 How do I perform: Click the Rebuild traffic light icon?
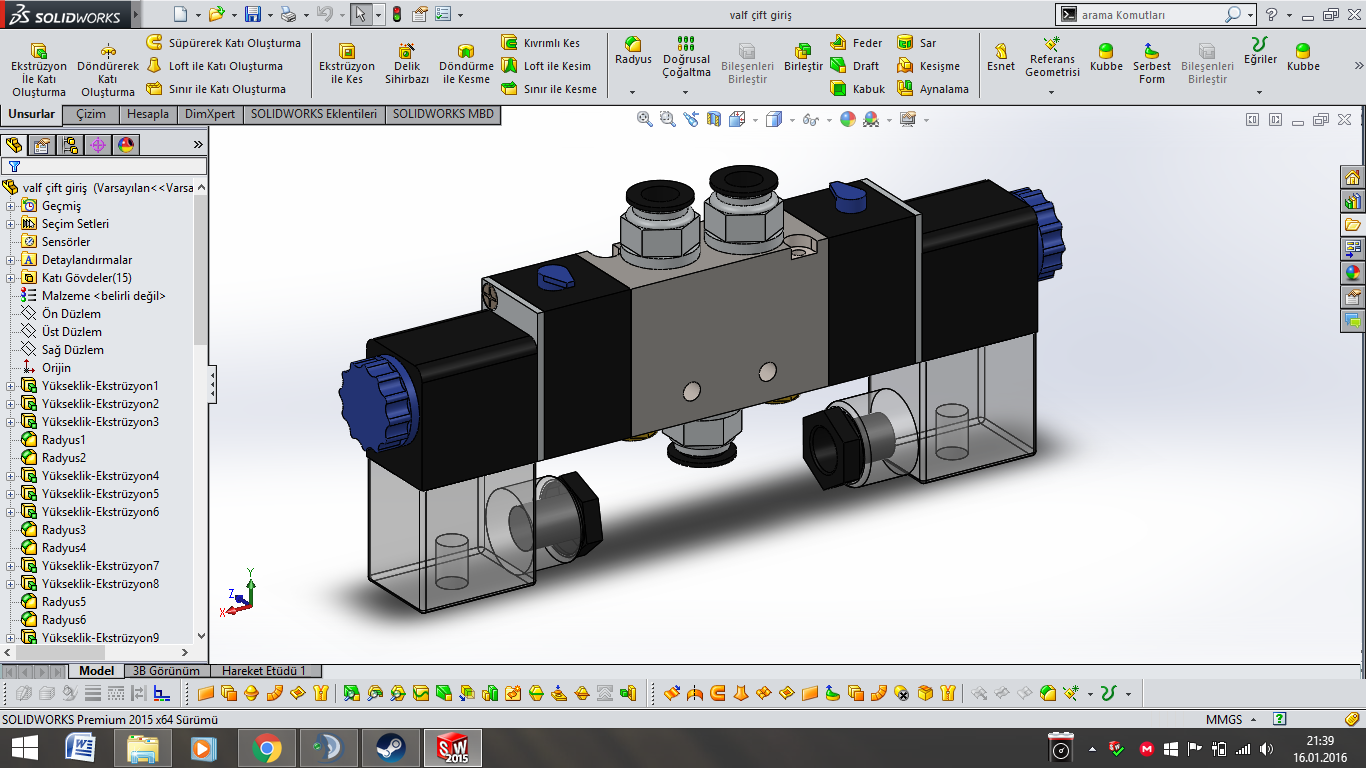(396, 14)
